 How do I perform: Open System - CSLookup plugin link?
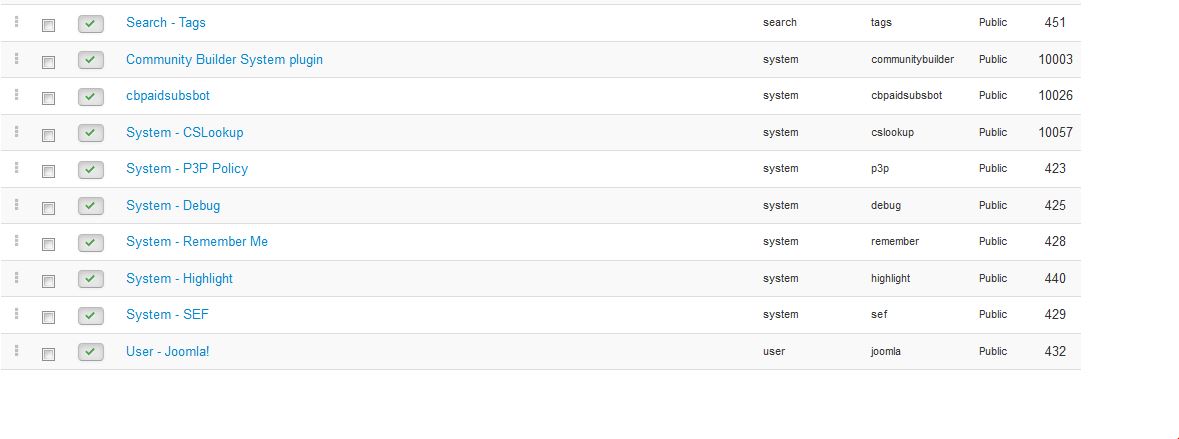(x=184, y=132)
